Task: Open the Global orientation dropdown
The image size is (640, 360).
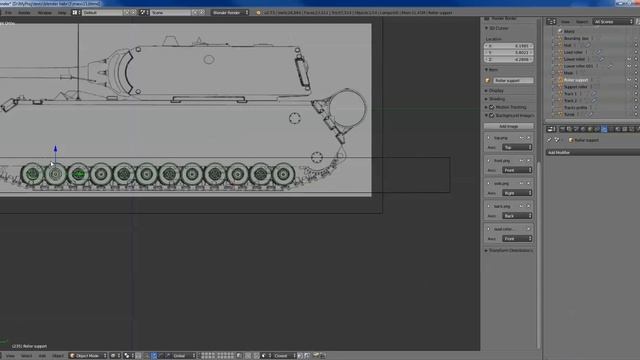Action: click(x=183, y=356)
